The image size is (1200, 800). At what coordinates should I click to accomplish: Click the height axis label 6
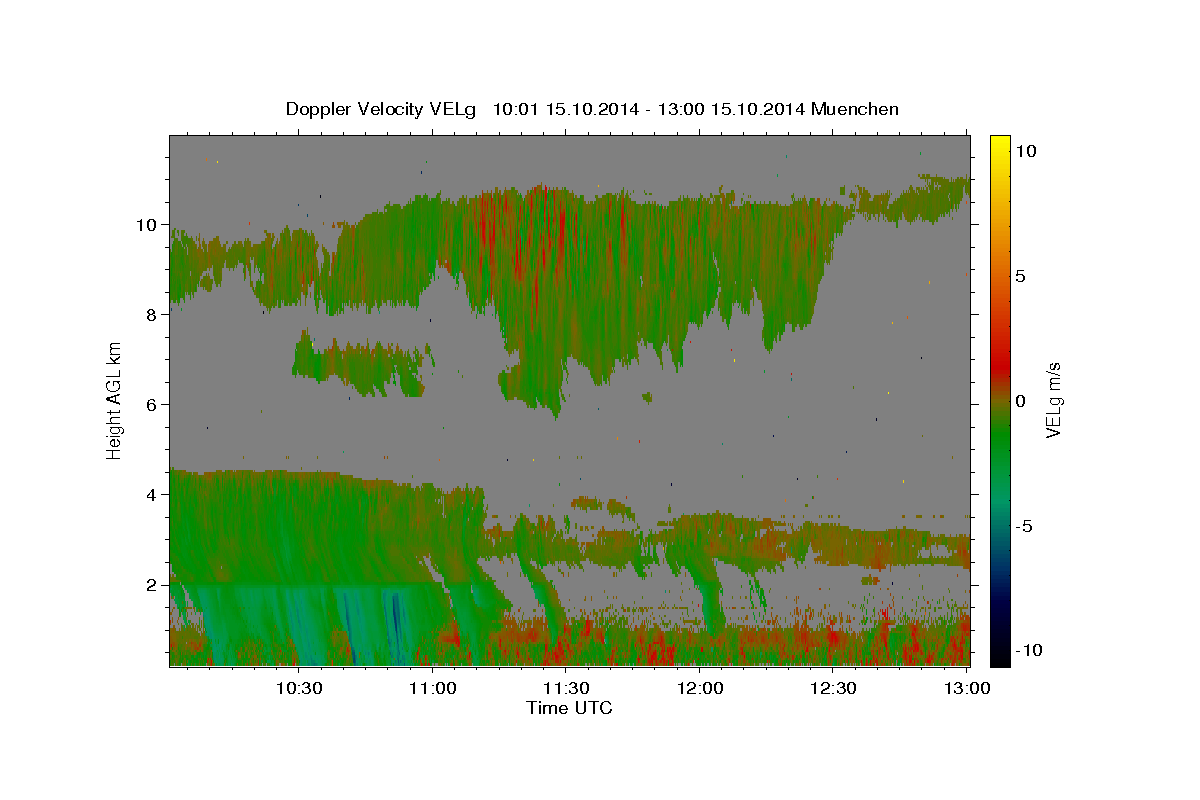click(152, 405)
